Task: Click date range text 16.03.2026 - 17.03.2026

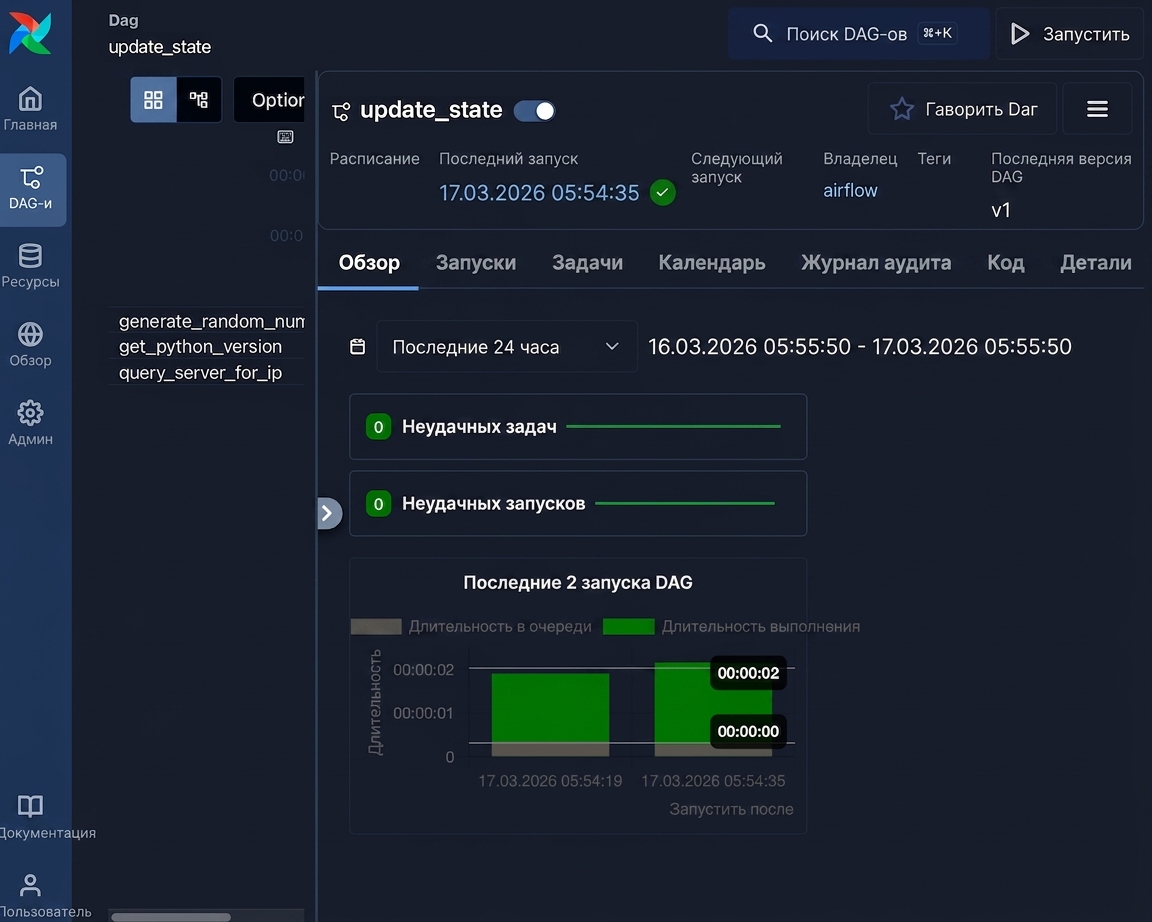Action: tap(860, 347)
